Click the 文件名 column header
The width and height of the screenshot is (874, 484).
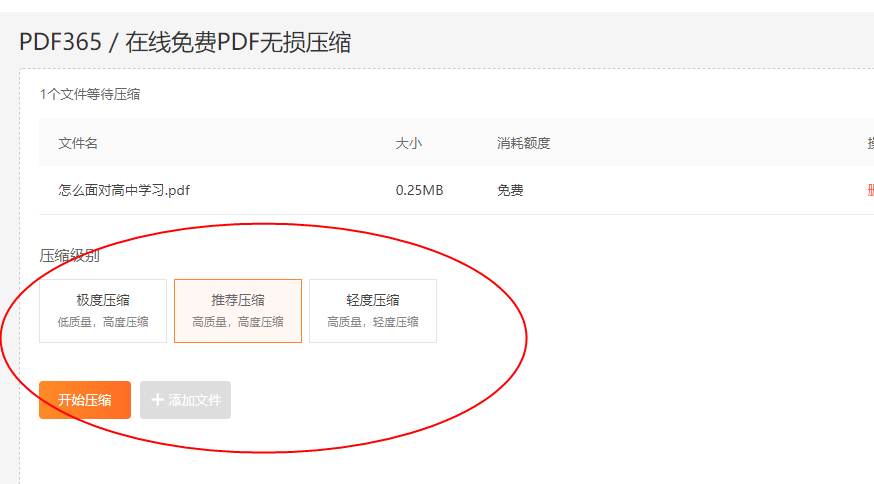(78, 143)
